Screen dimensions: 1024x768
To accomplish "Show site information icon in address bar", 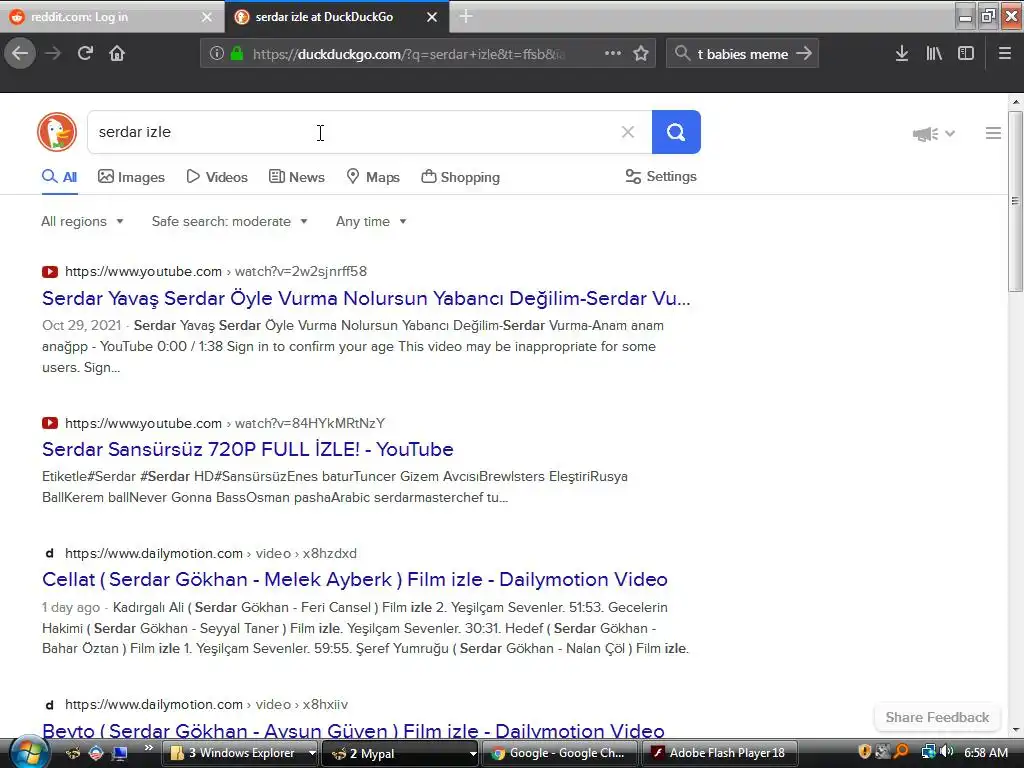I will point(217,54).
